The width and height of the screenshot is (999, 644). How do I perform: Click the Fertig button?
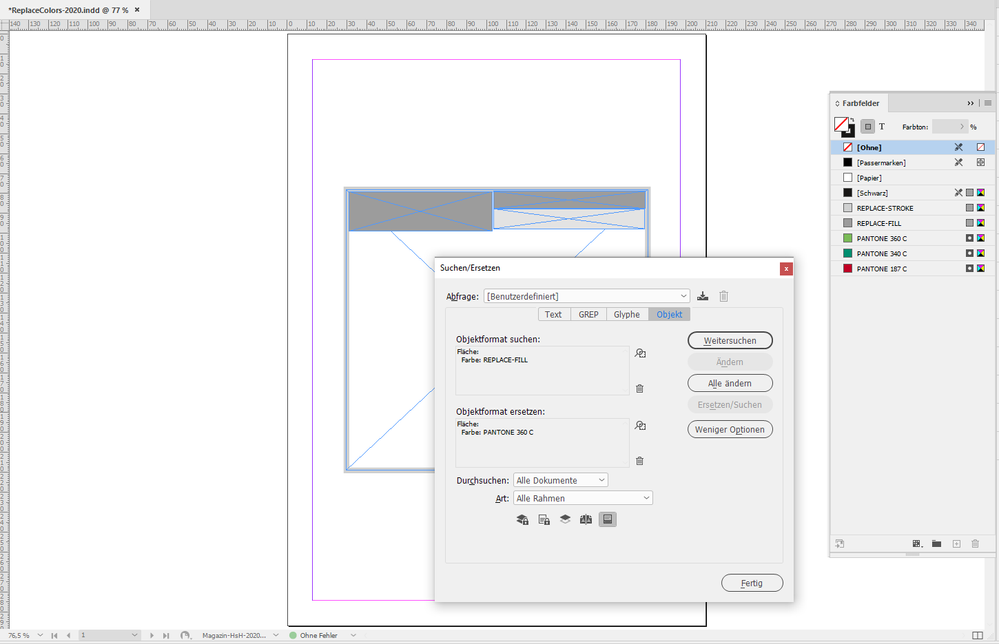coord(752,583)
